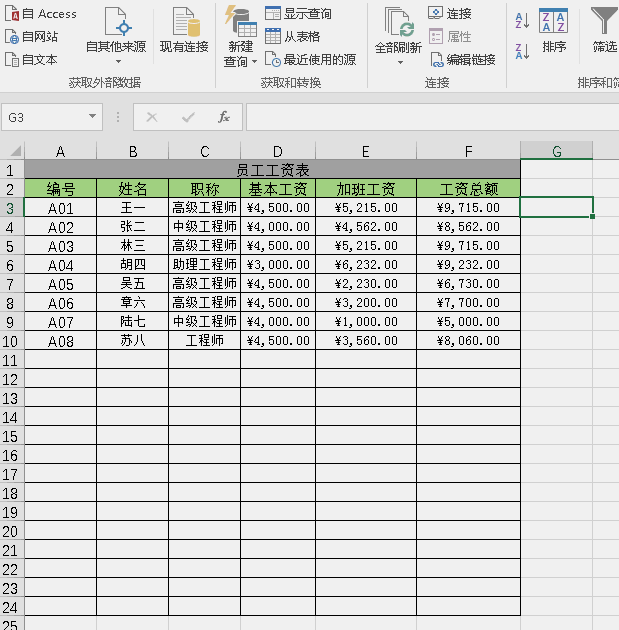Click 连接 in the connections group
Image resolution: width=619 pixels, height=630 pixels.
[449, 14]
